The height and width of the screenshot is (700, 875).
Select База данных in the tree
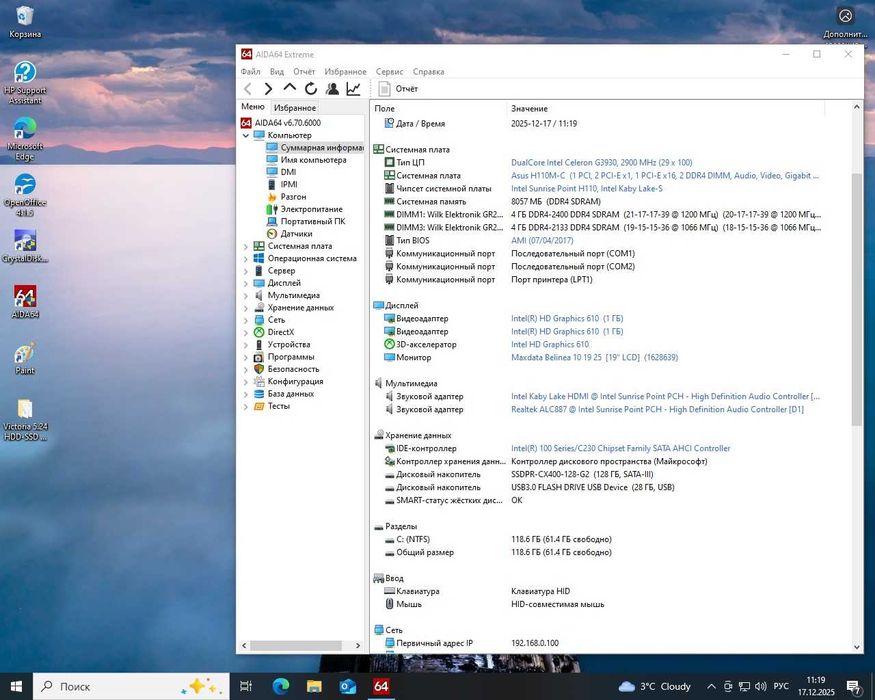pyautogui.click(x=290, y=394)
